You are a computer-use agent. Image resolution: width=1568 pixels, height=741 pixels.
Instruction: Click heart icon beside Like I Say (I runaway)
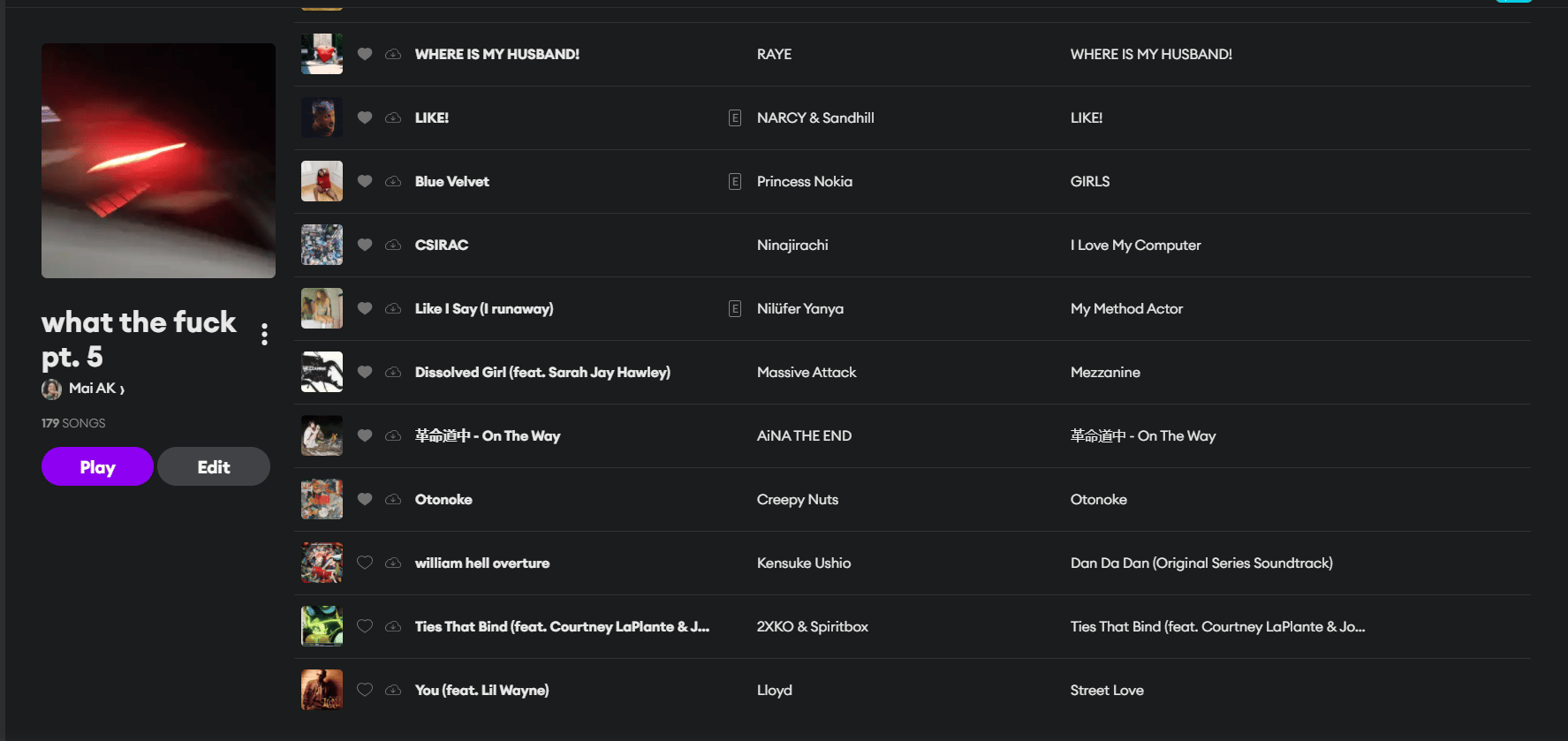tap(365, 308)
